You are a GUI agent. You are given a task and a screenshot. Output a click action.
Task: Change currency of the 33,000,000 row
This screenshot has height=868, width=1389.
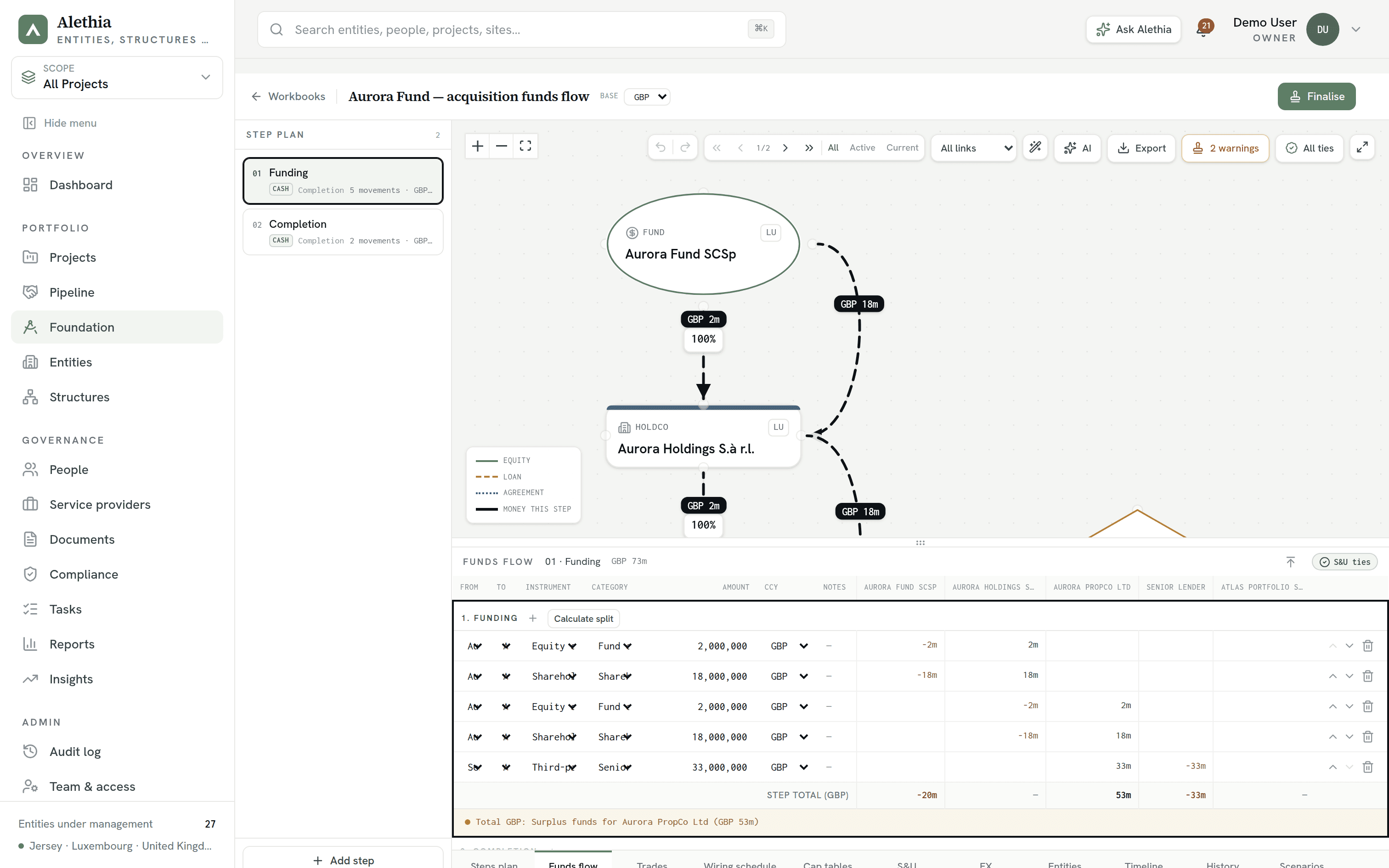coord(789,767)
